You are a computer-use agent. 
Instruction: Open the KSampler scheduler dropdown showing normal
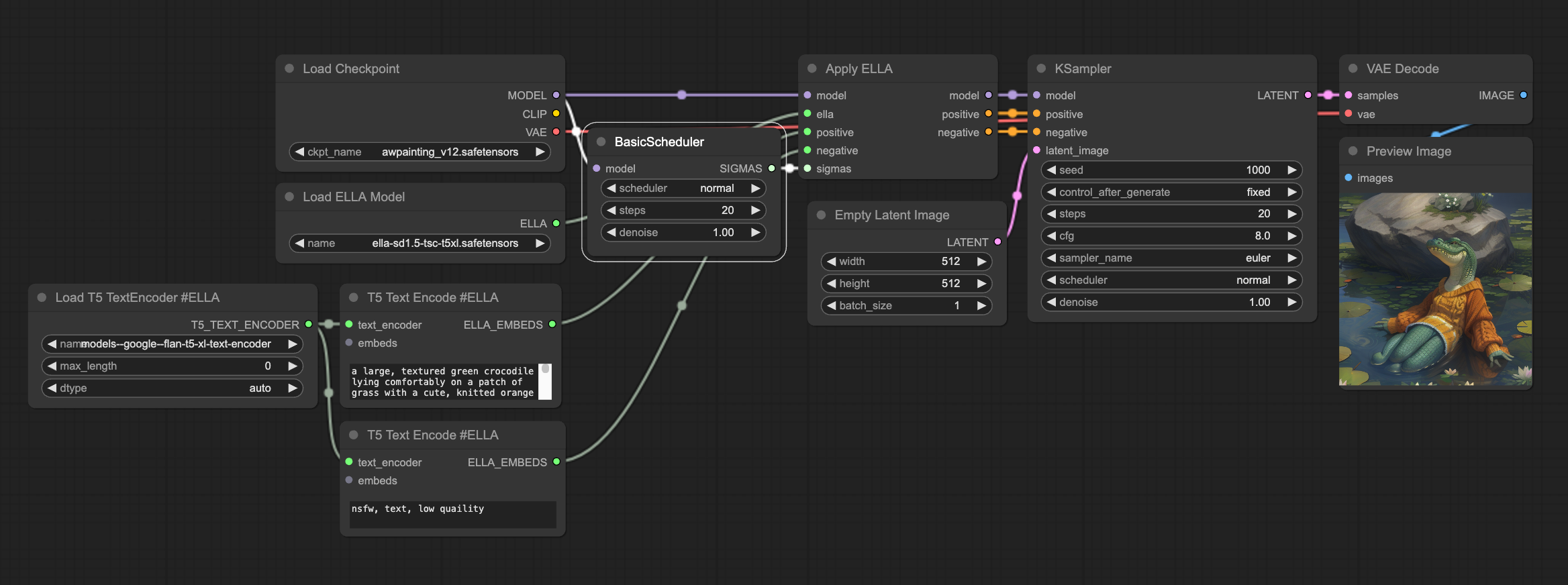click(1171, 280)
